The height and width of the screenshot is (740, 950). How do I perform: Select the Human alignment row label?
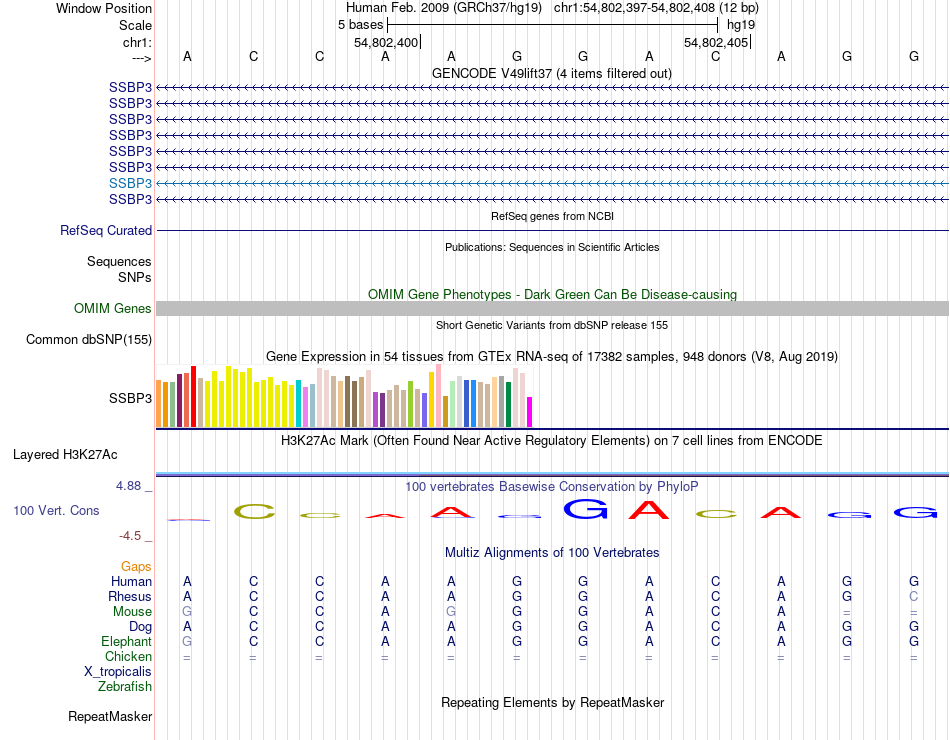coord(131,581)
